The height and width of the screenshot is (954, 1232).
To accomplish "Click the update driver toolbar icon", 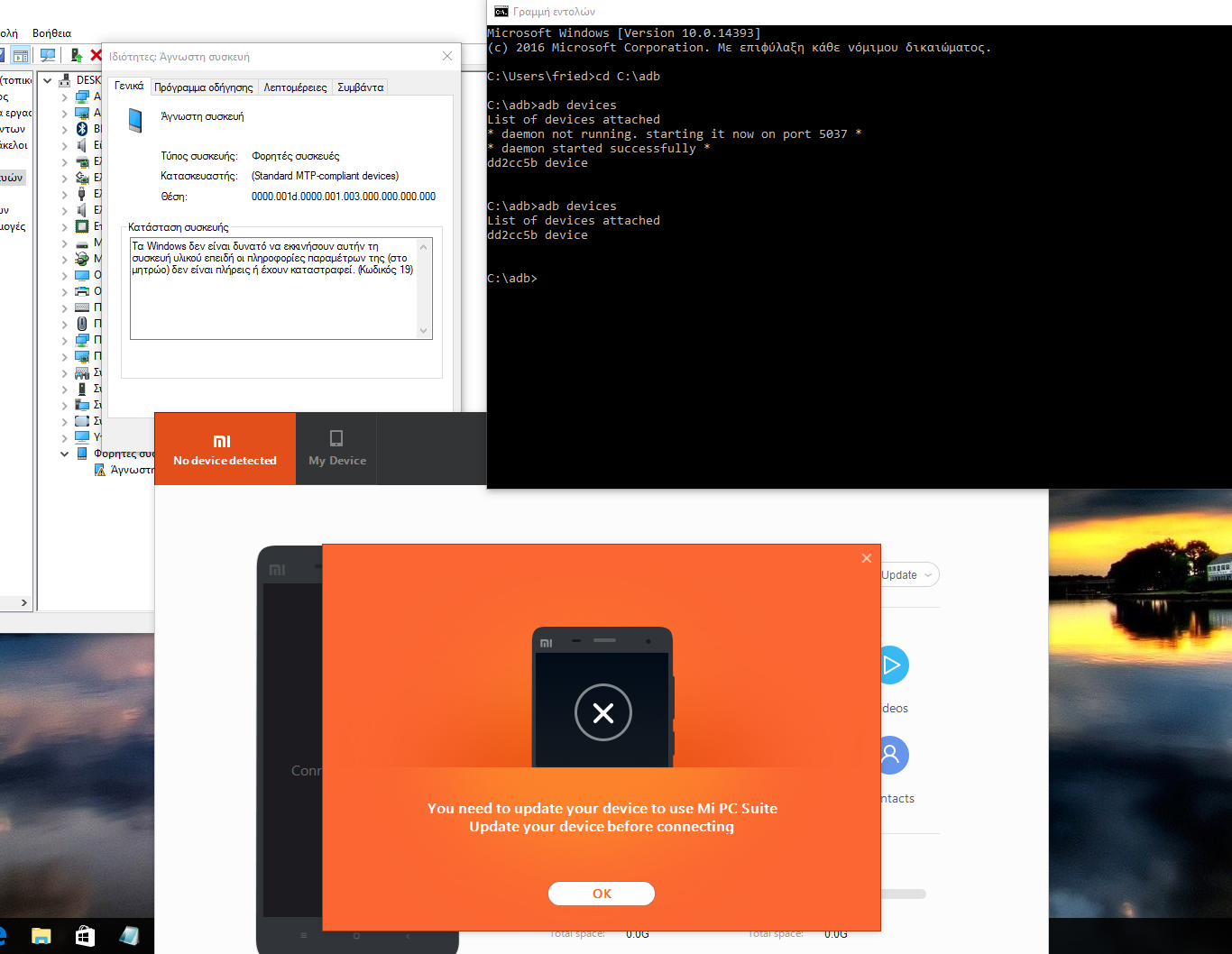I will click(77, 56).
